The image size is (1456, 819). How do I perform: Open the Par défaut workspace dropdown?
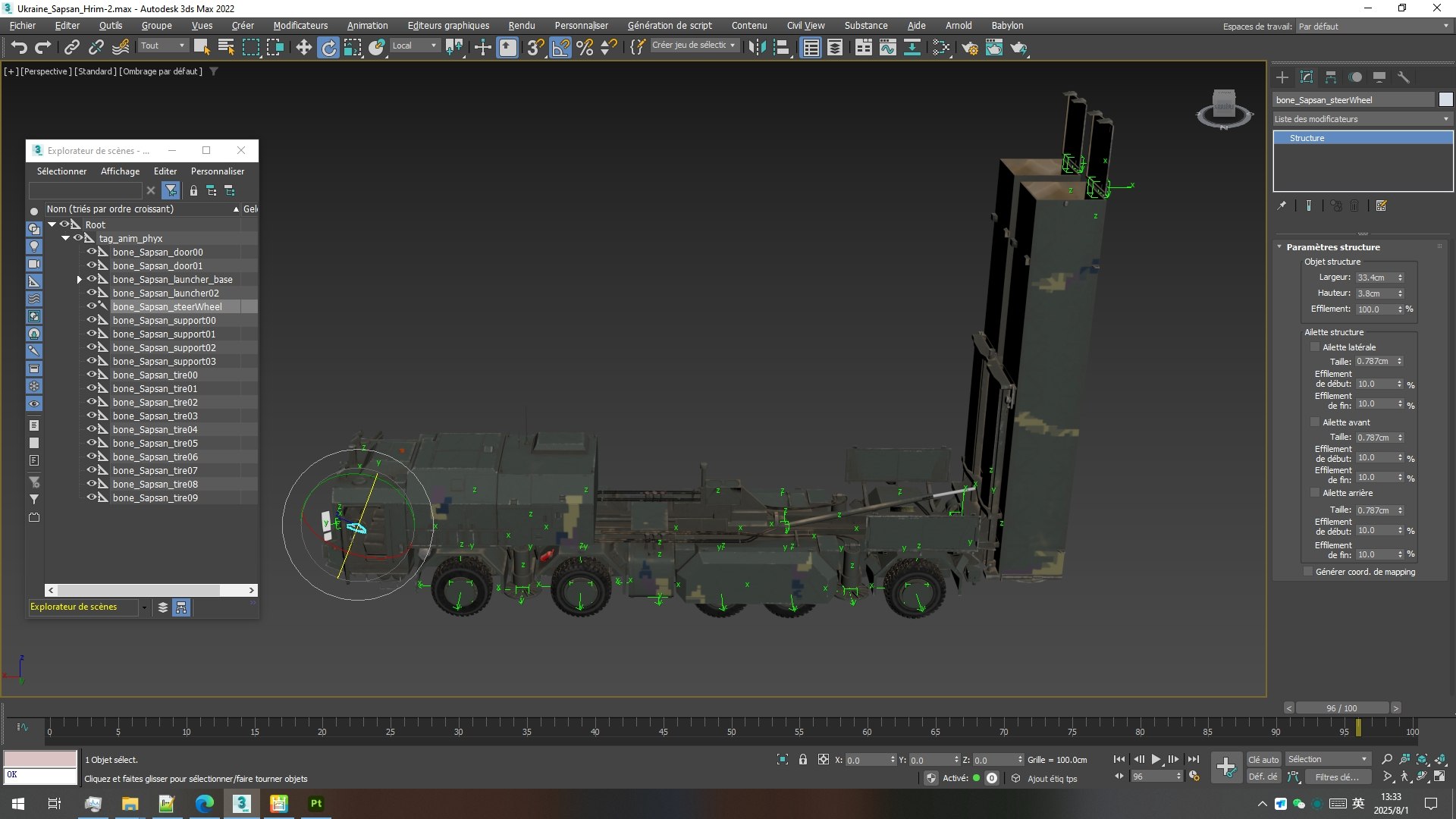[x=1373, y=27]
